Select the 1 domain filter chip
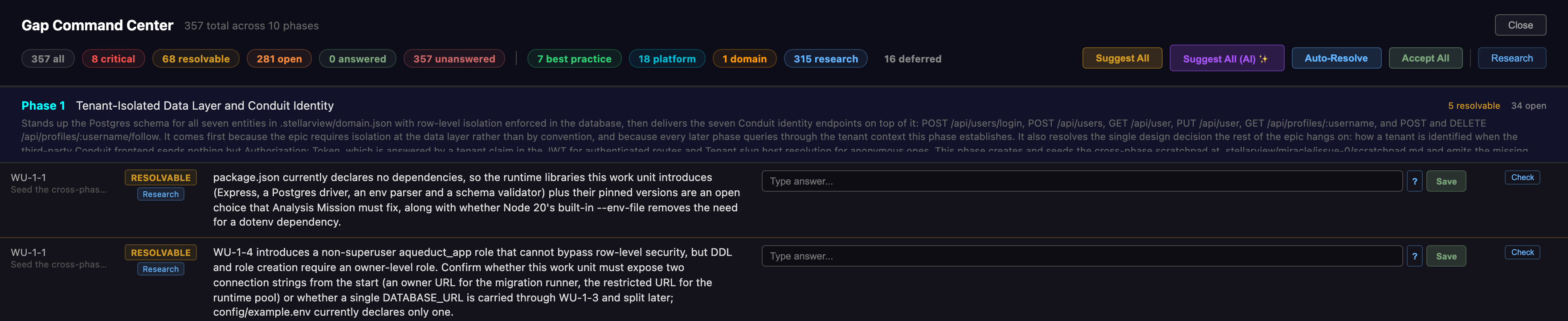This screenshot has height=321, width=1568. tap(744, 58)
